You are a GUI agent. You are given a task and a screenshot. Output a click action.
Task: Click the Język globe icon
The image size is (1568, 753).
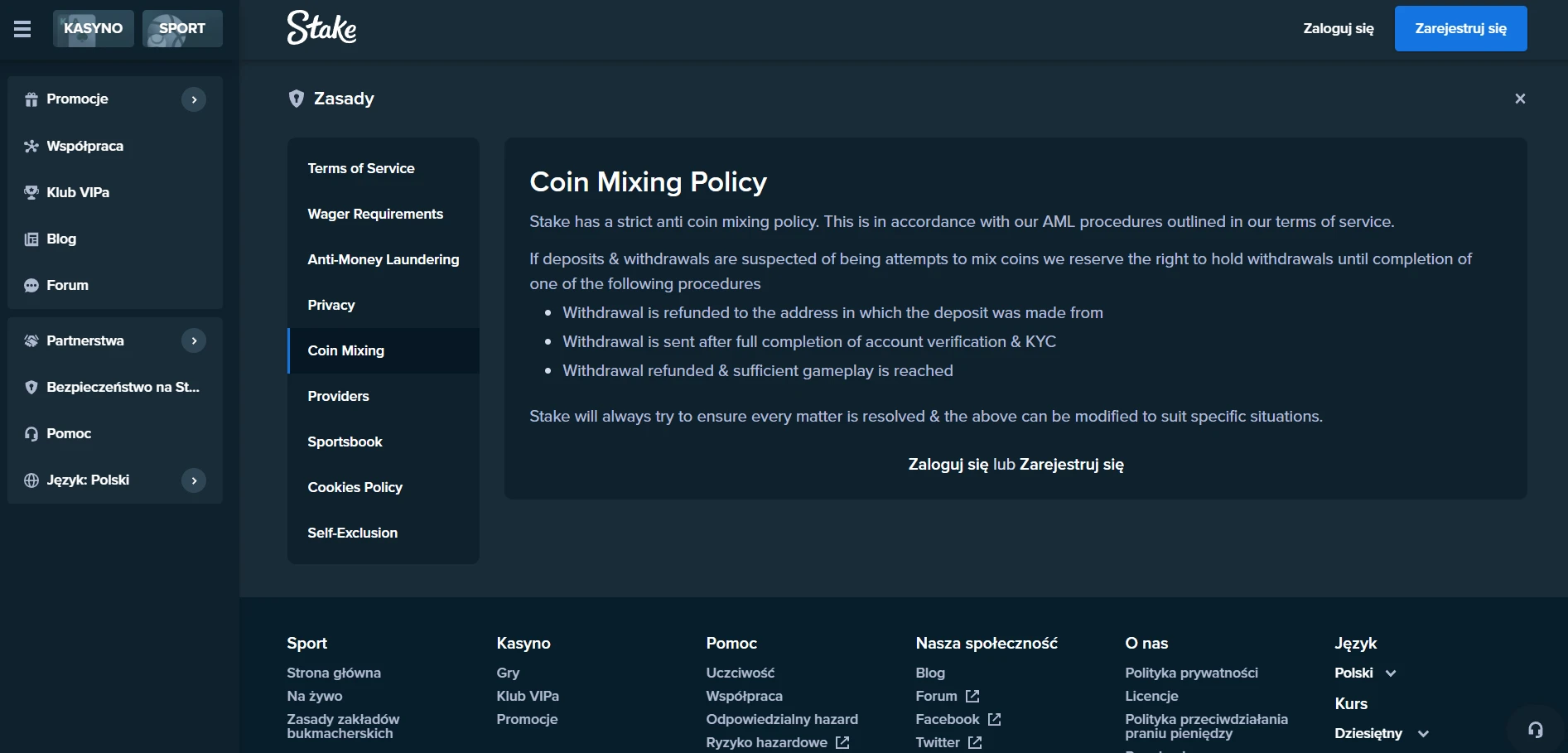click(31, 480)
